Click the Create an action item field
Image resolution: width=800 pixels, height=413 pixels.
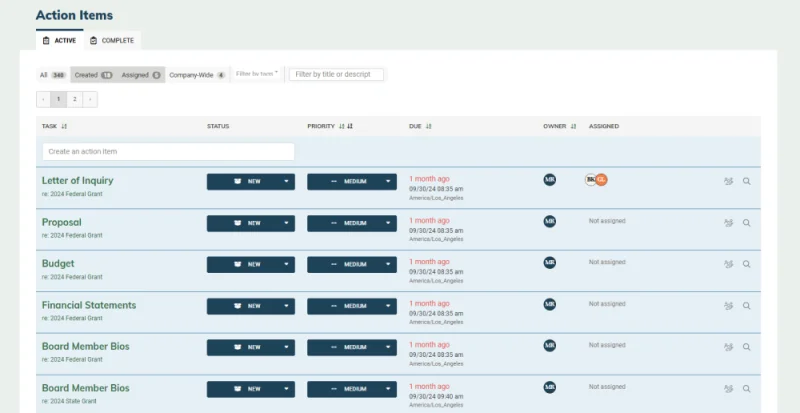pyautogui.click(x=168, y=152)
